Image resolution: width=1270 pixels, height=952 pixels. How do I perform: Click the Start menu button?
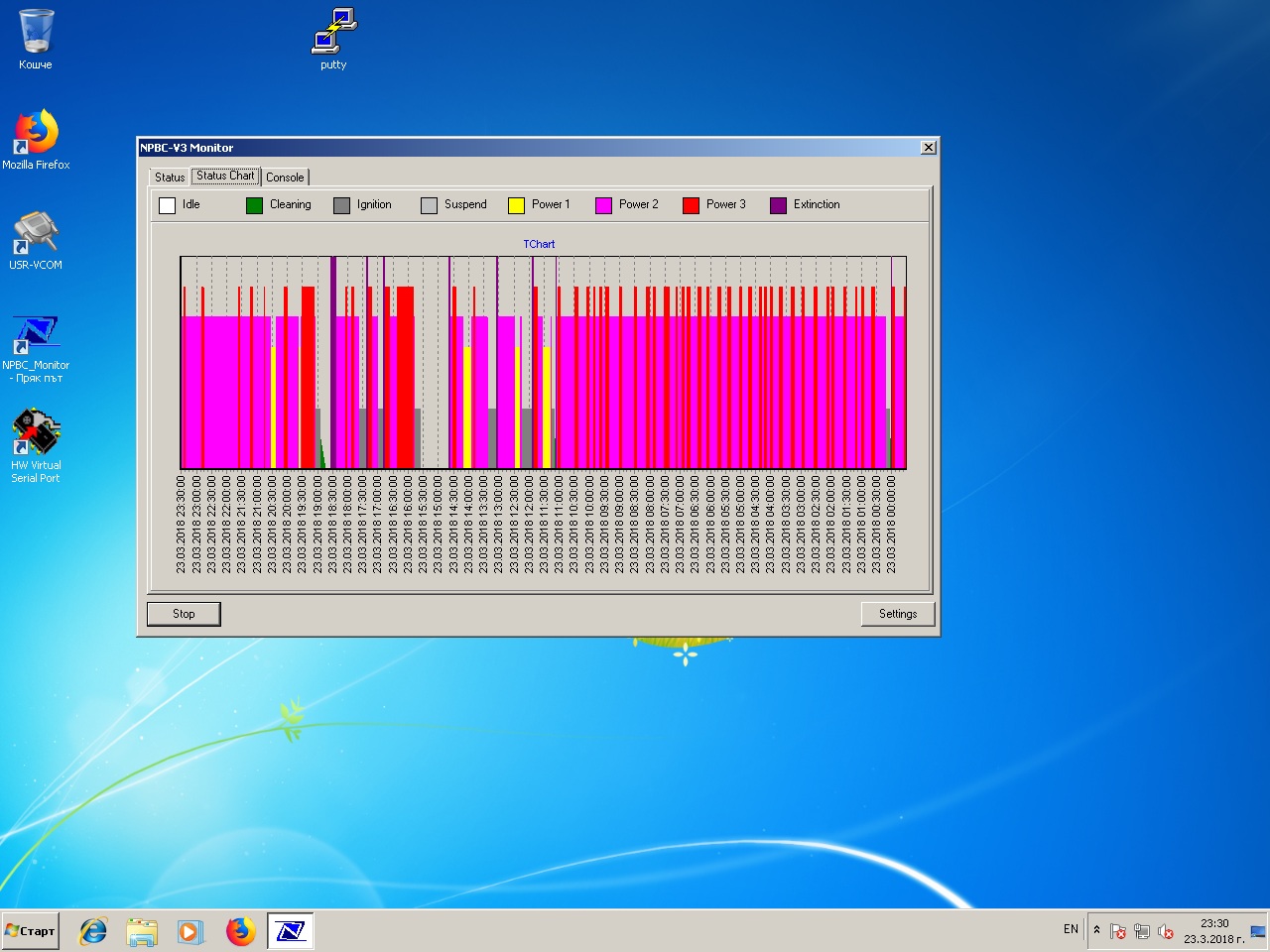[31, 931]
